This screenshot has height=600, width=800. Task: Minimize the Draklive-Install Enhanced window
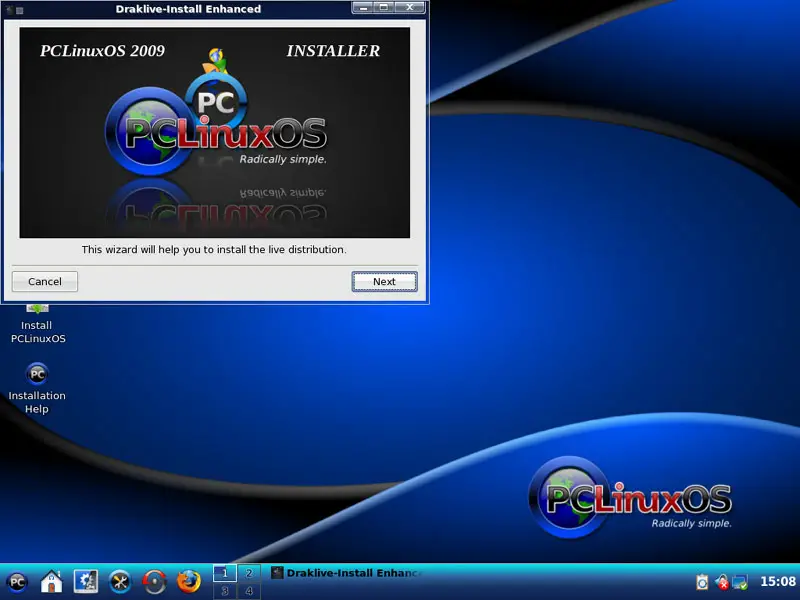click(x=363, y=8)
